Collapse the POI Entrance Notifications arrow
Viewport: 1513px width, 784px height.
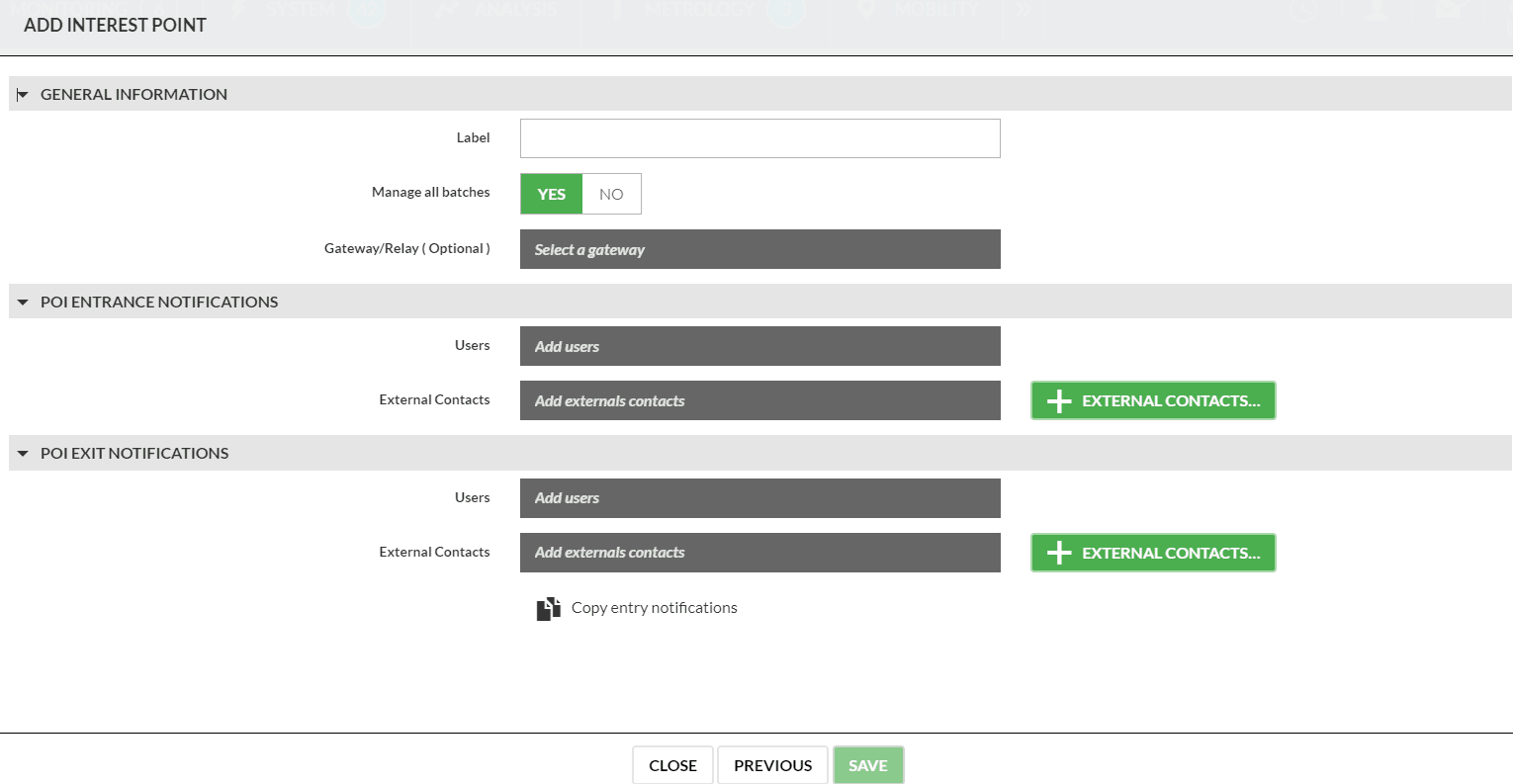pos(23,303)
